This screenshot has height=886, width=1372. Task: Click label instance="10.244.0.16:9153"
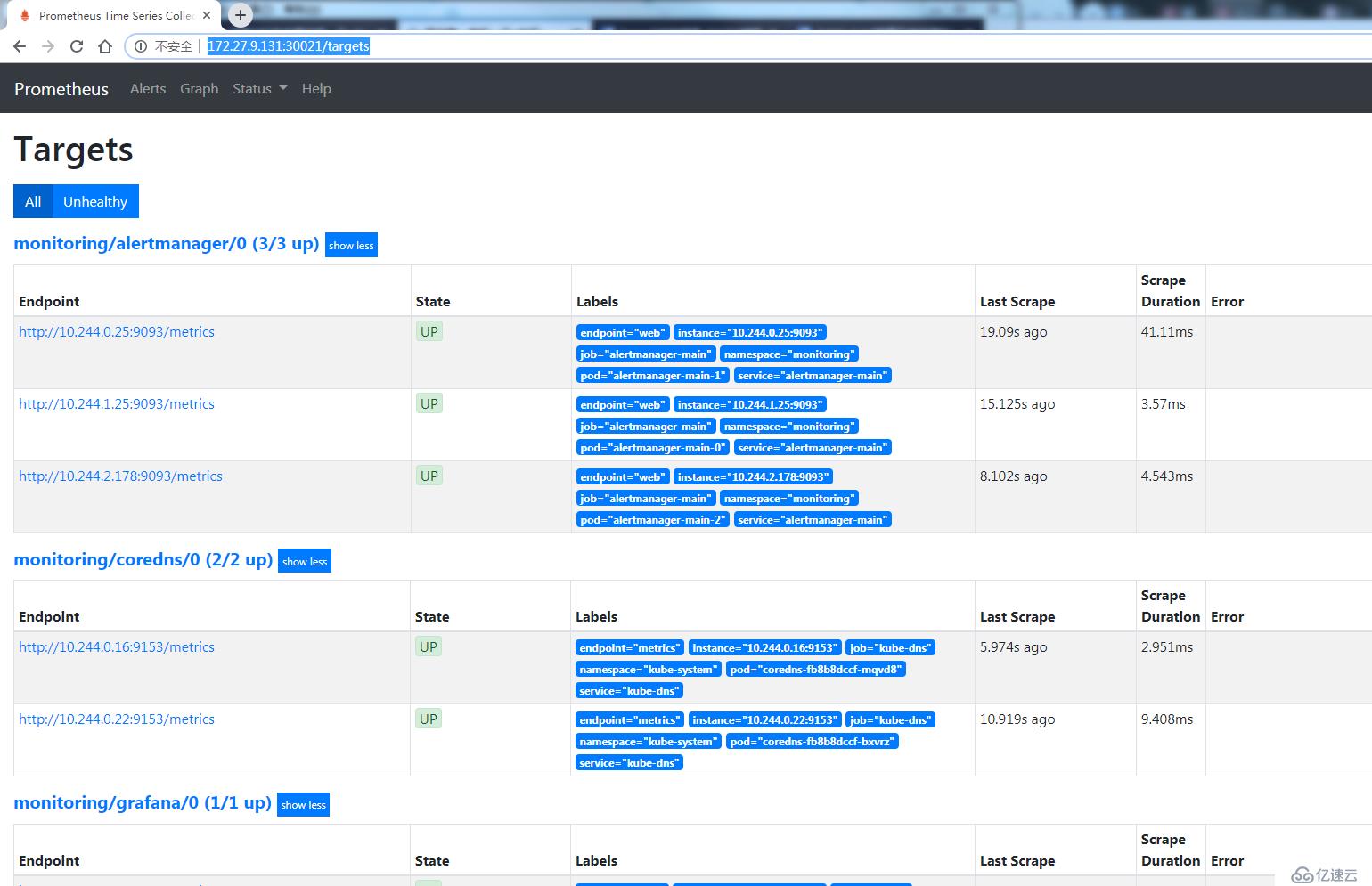[x=765, y=648]
